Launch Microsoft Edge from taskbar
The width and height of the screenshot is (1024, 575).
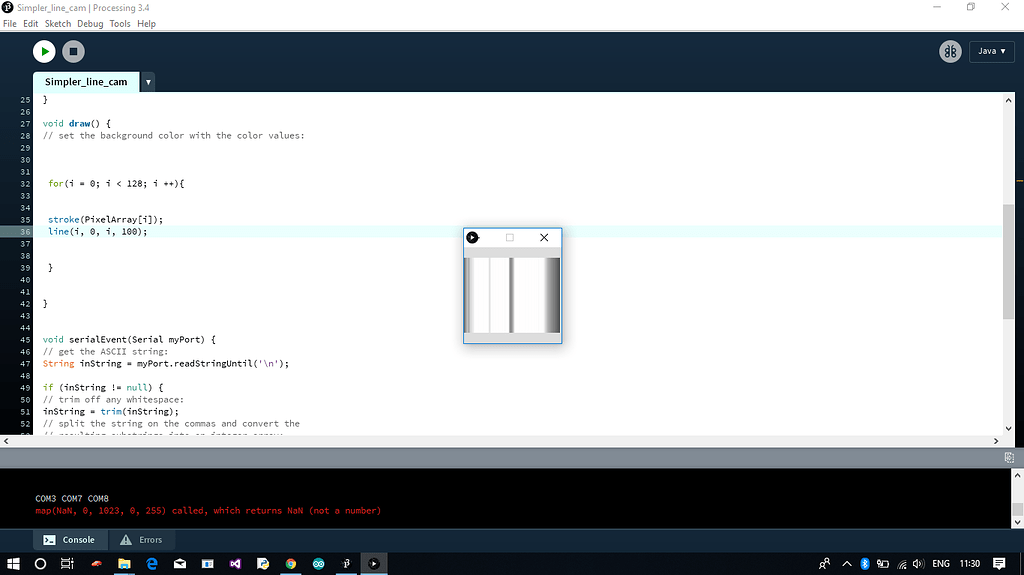(152, 563)
